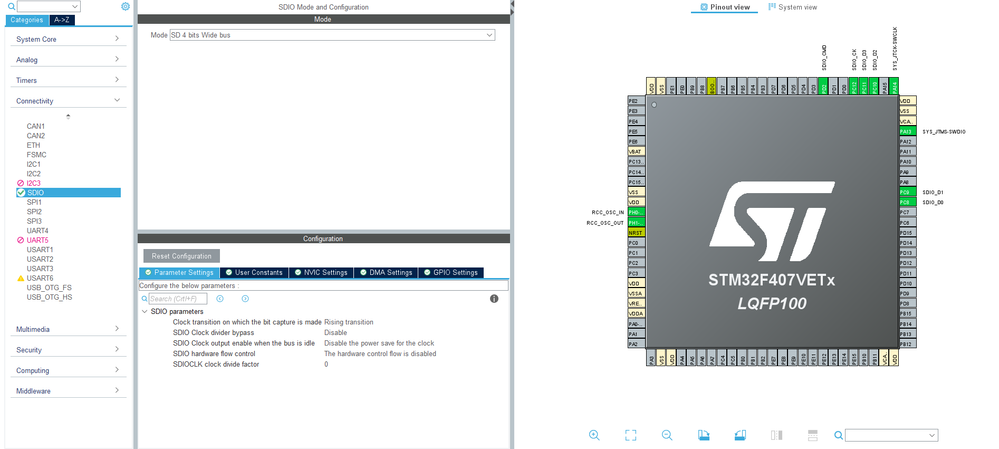Open the Parameter Settings tab
The image size is (999, 449).
point(179,273)
